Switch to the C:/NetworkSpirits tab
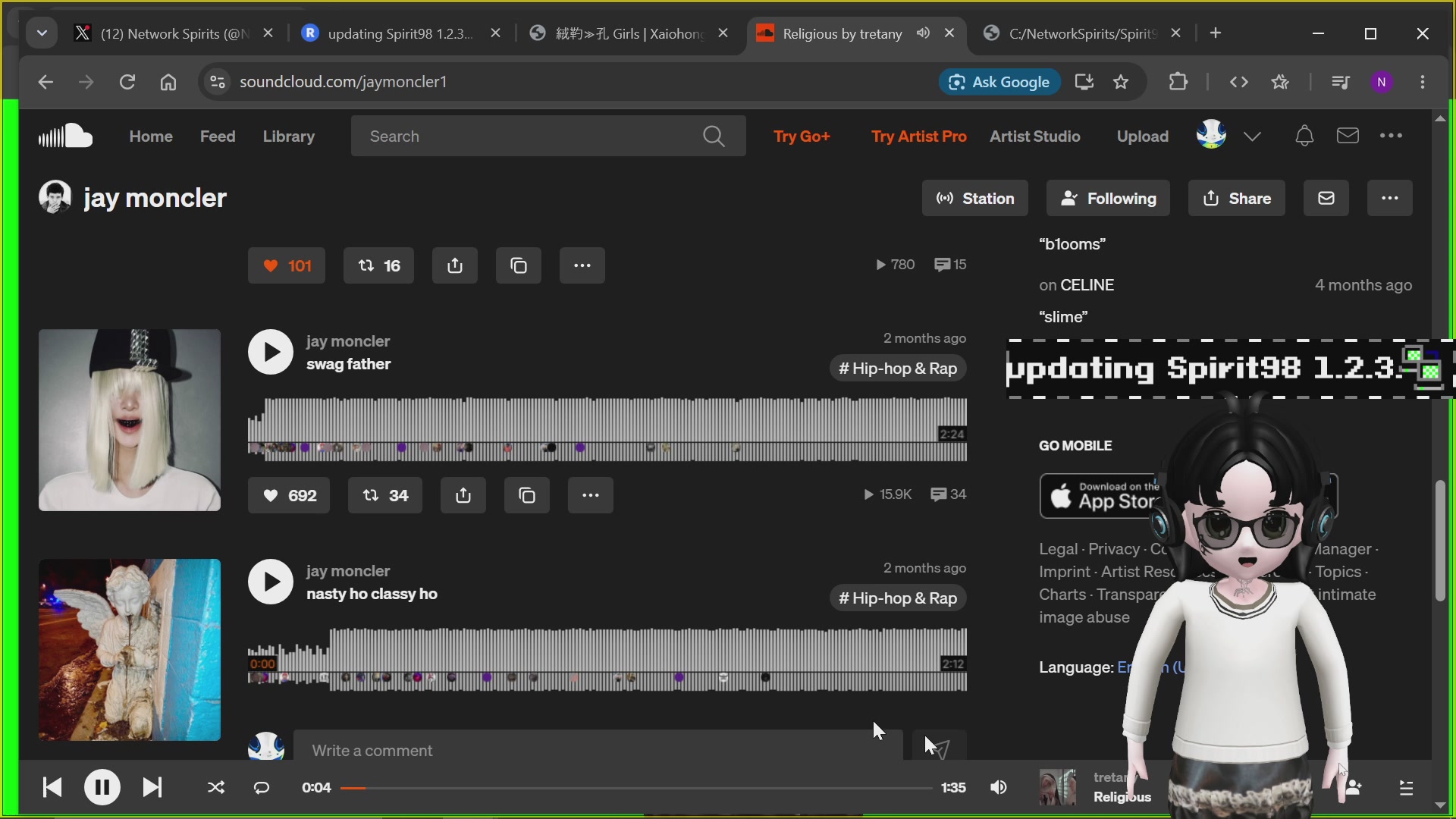 1081,33
